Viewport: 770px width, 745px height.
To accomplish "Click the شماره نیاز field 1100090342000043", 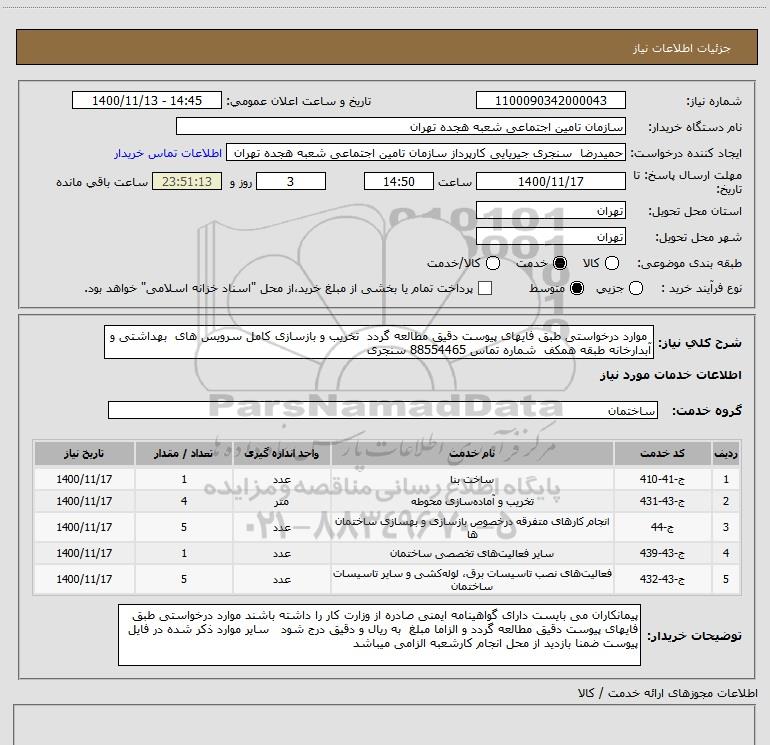I will [550, 100].
